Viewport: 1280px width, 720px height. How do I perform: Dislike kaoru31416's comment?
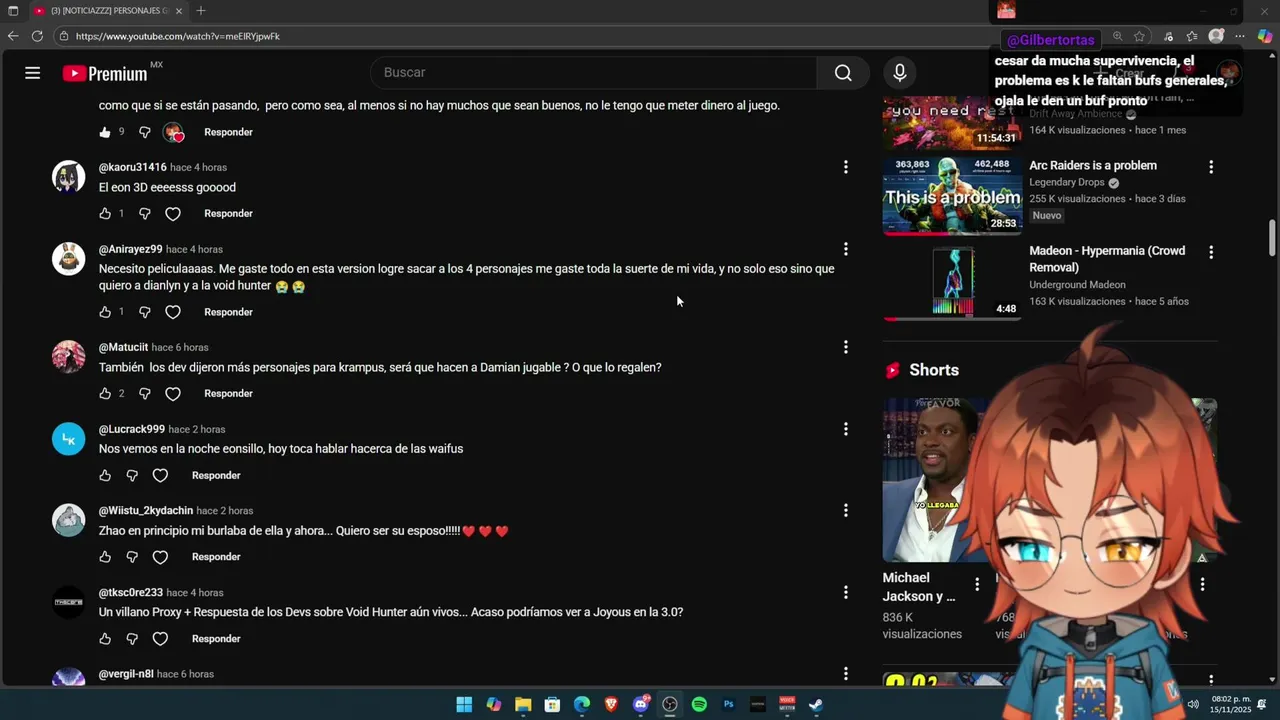pyautogui.click(x=144, y=214)
